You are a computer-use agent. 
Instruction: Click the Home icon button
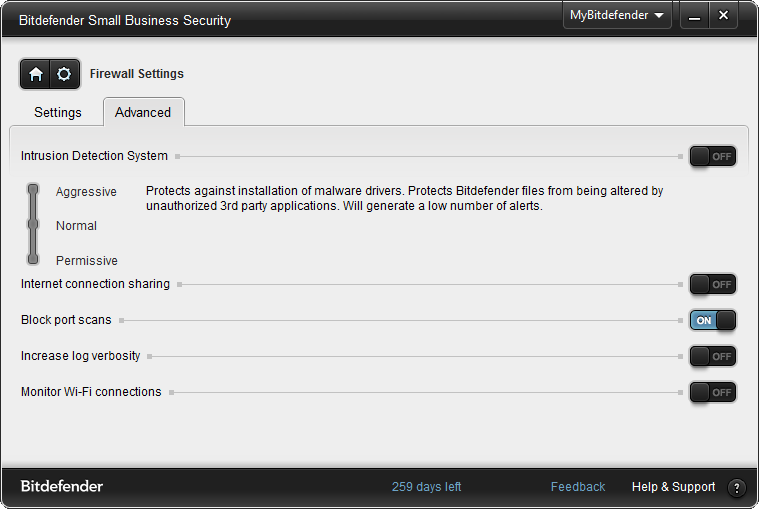pyautogui.click(x=36, y=74)
